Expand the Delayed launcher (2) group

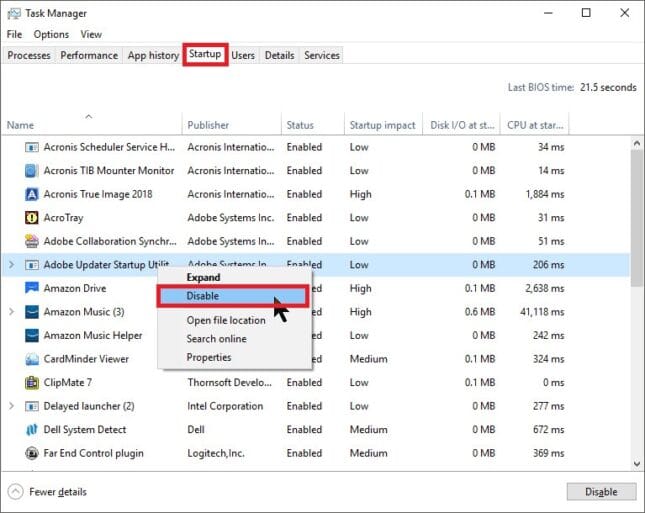(12, 406)
